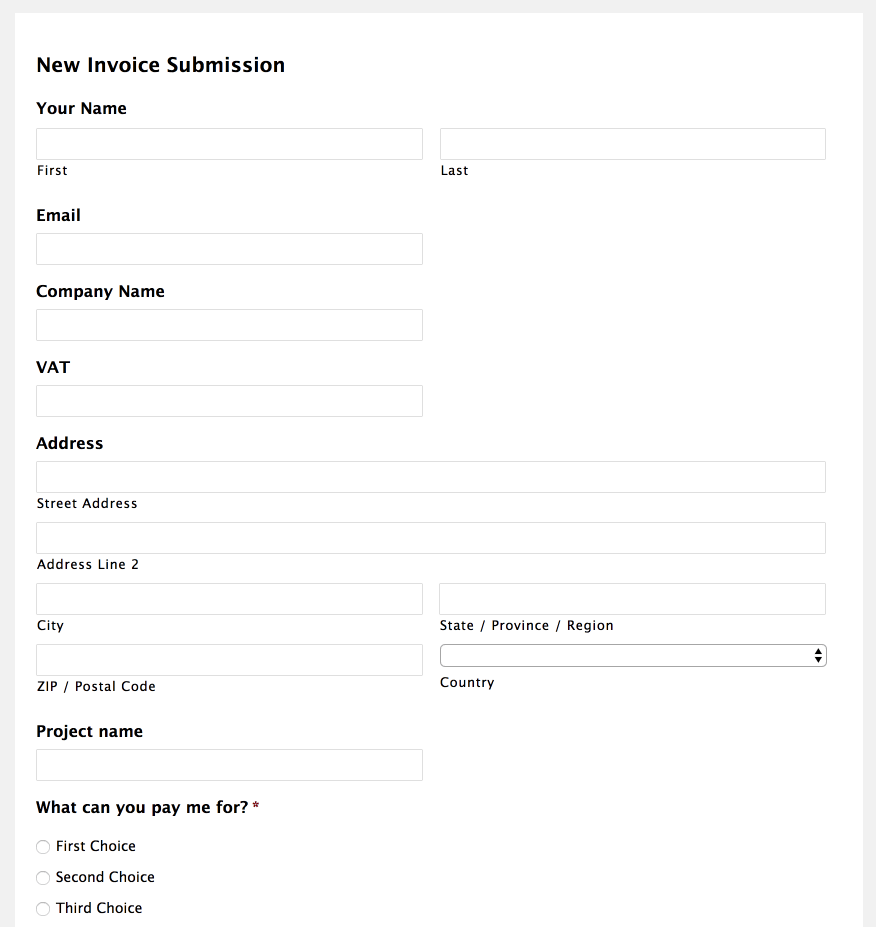
Task: Focus the Project name input field
Action: pyautogui.click(x=229, y=765)
